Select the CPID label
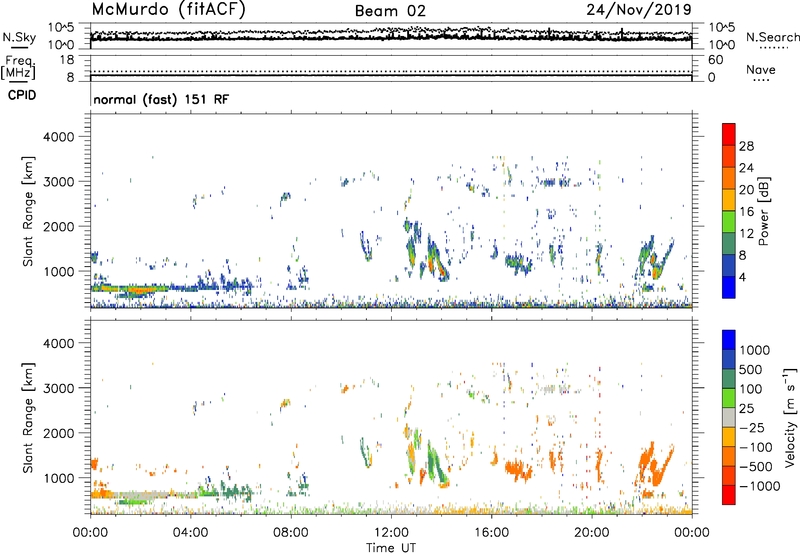The width and height of the screenshot is (800, 554). (x=22, y=95)
